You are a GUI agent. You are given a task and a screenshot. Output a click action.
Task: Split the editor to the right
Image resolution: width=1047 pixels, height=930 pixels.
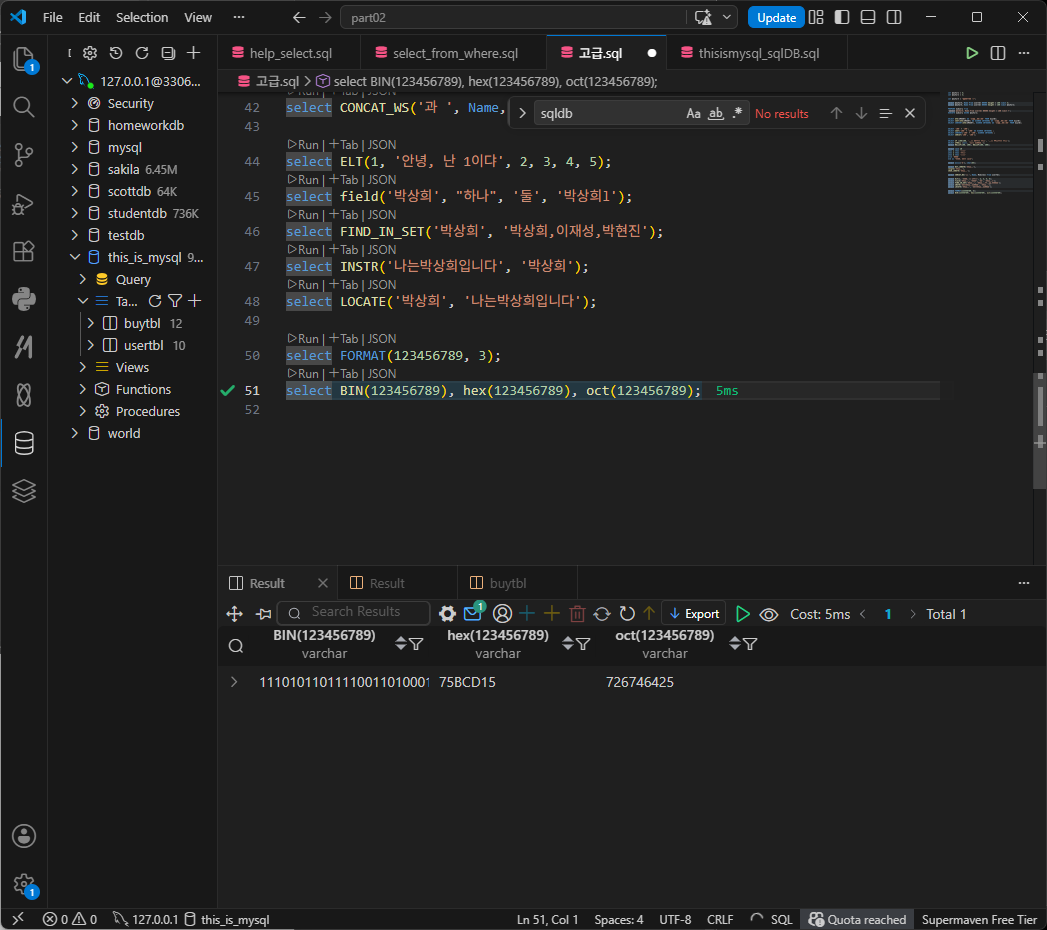tap(998, 53)
